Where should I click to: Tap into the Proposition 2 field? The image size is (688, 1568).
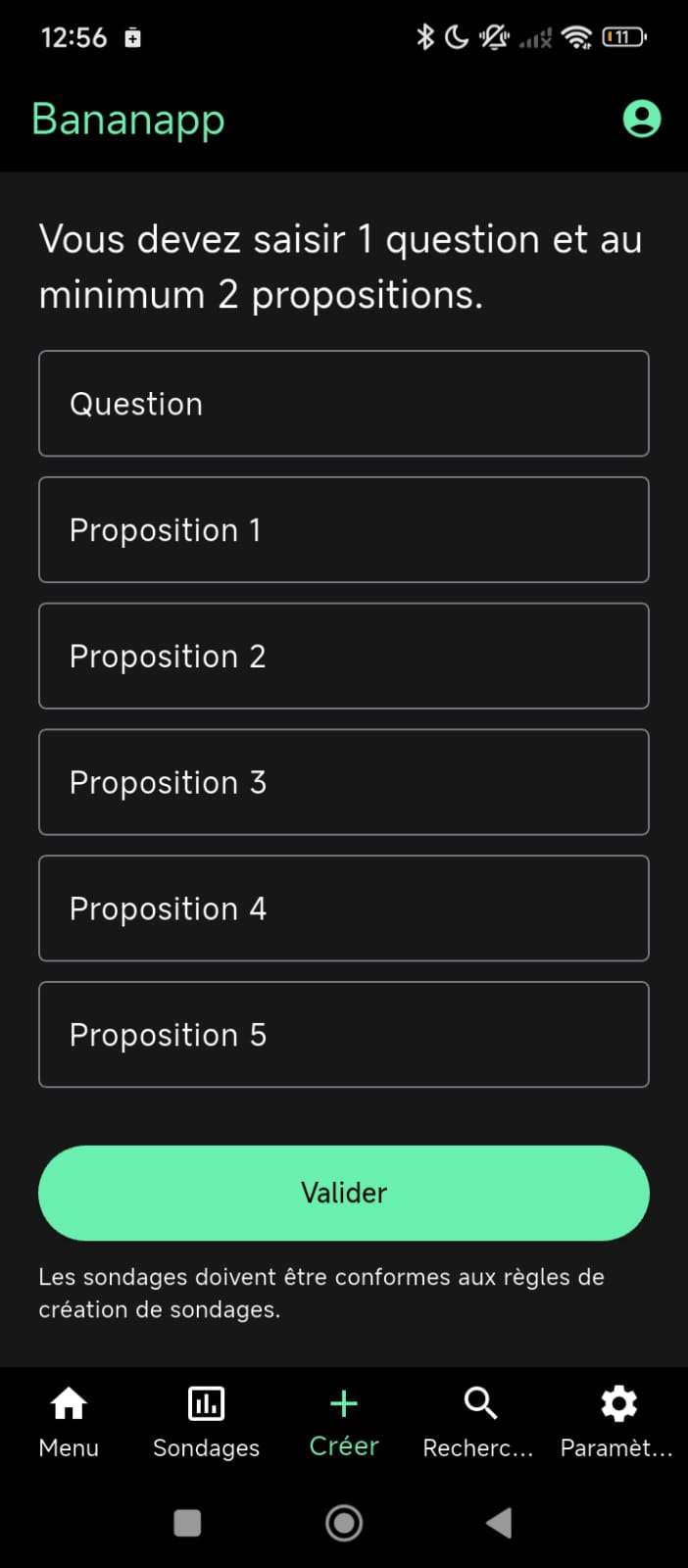pyautogui.click(x=344, y=657)
